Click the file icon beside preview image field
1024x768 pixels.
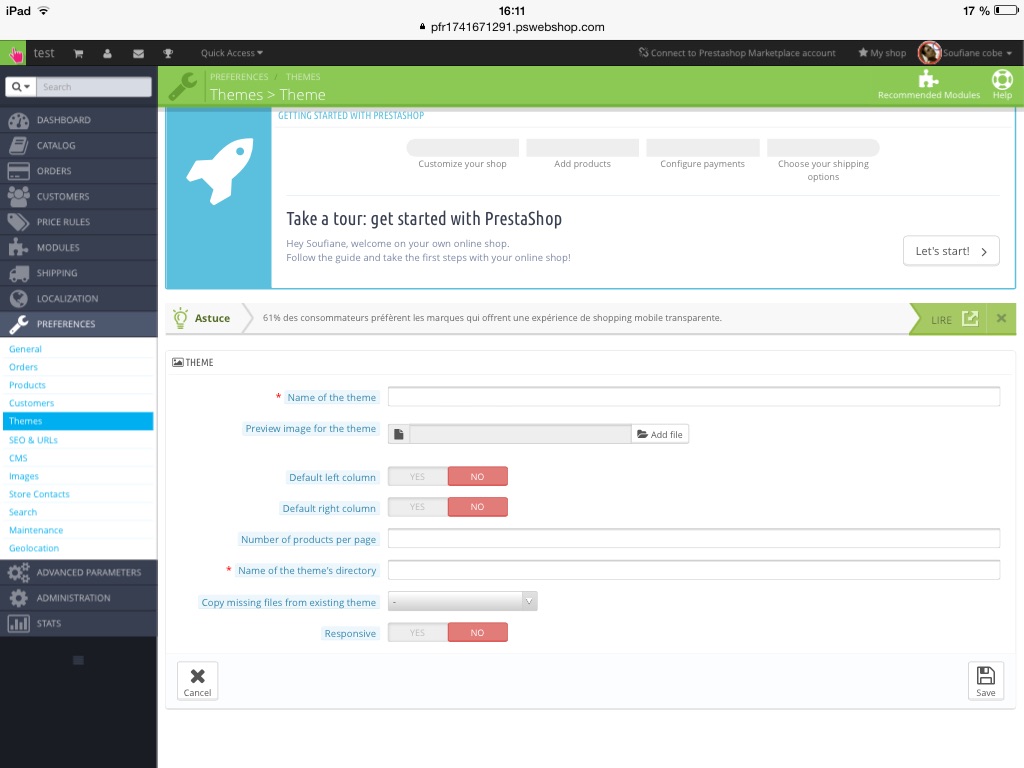(x=399, y=434)
